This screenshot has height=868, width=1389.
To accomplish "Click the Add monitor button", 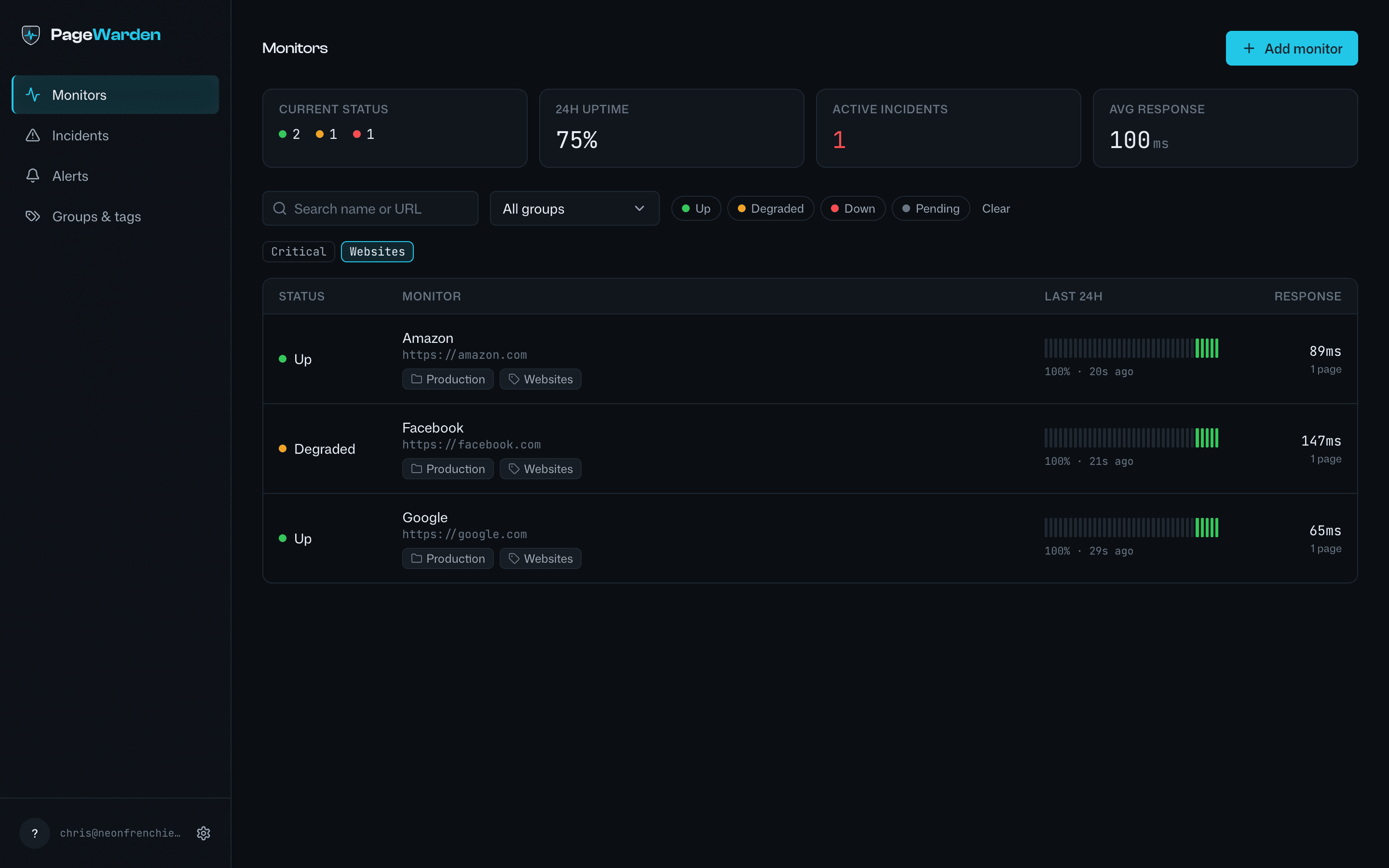I will click(1292, 48).
